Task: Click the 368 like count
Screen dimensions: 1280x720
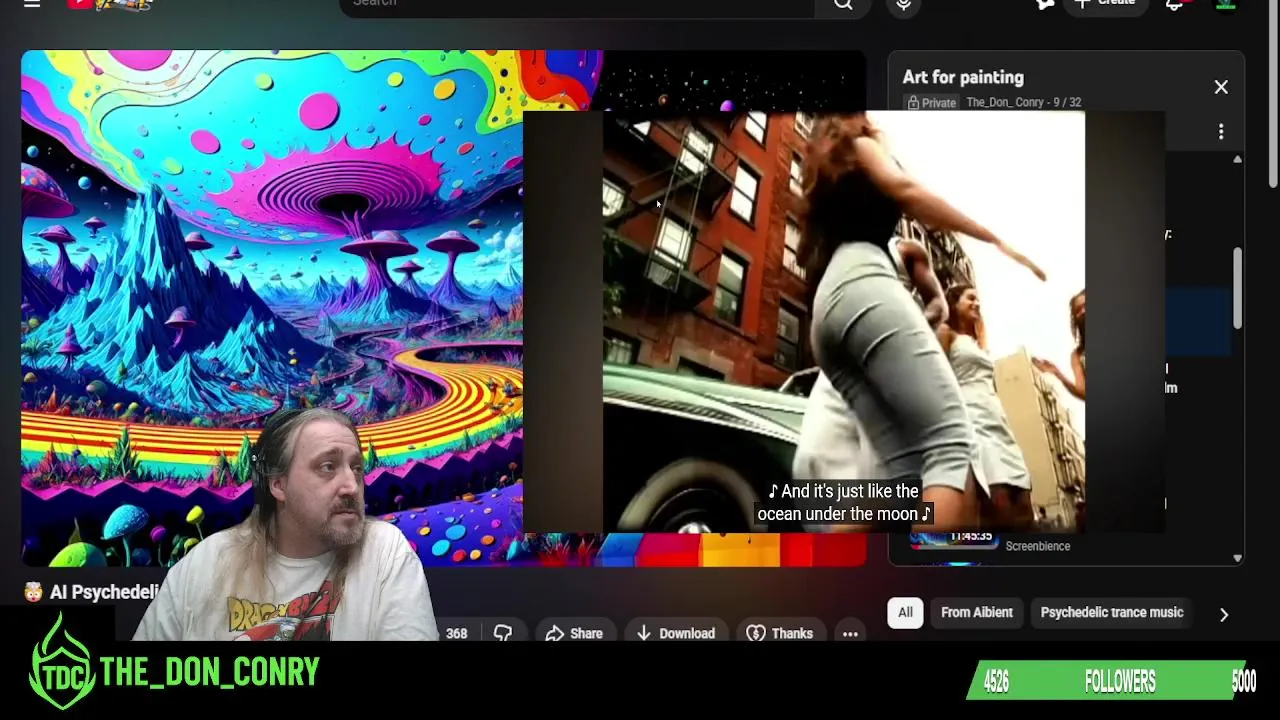Action: pos(456,633)
